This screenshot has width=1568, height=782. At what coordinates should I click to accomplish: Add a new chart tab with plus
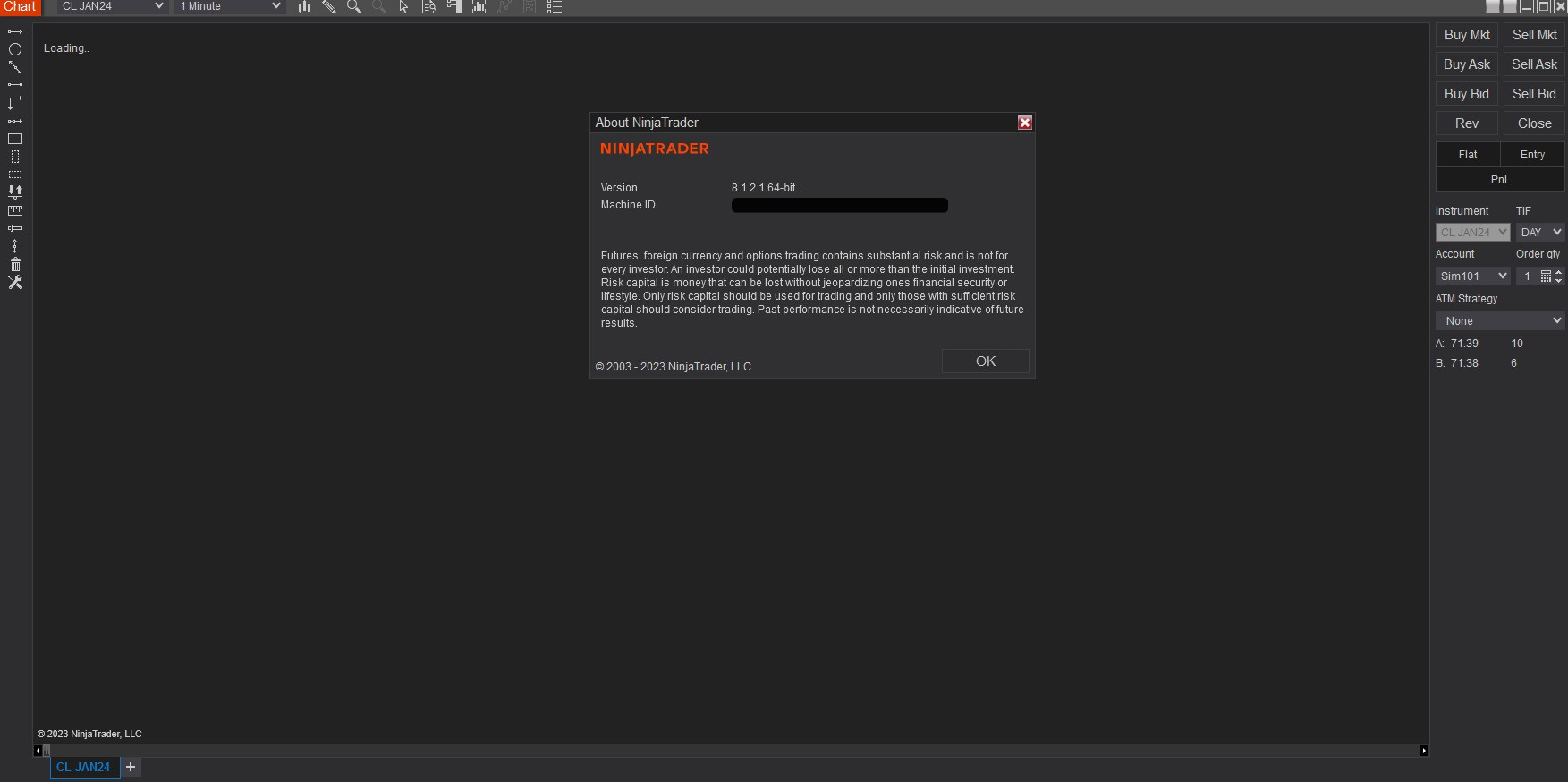[131, 768]
